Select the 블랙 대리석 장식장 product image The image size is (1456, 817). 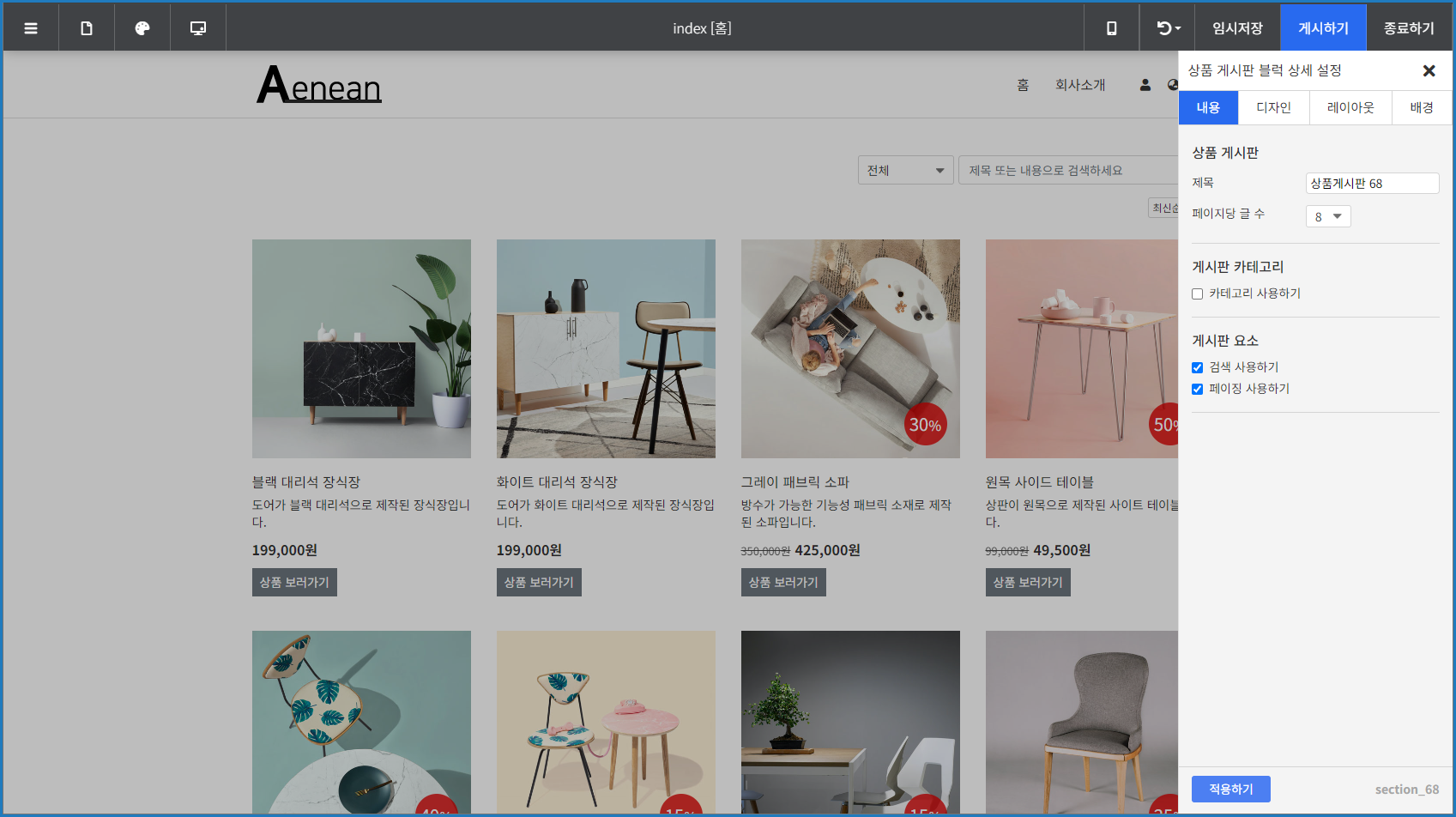361,348
